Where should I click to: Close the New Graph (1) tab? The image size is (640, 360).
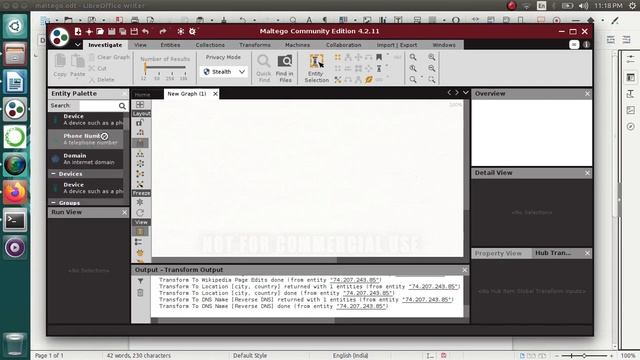pyautogui.click(x=215, y=94)
